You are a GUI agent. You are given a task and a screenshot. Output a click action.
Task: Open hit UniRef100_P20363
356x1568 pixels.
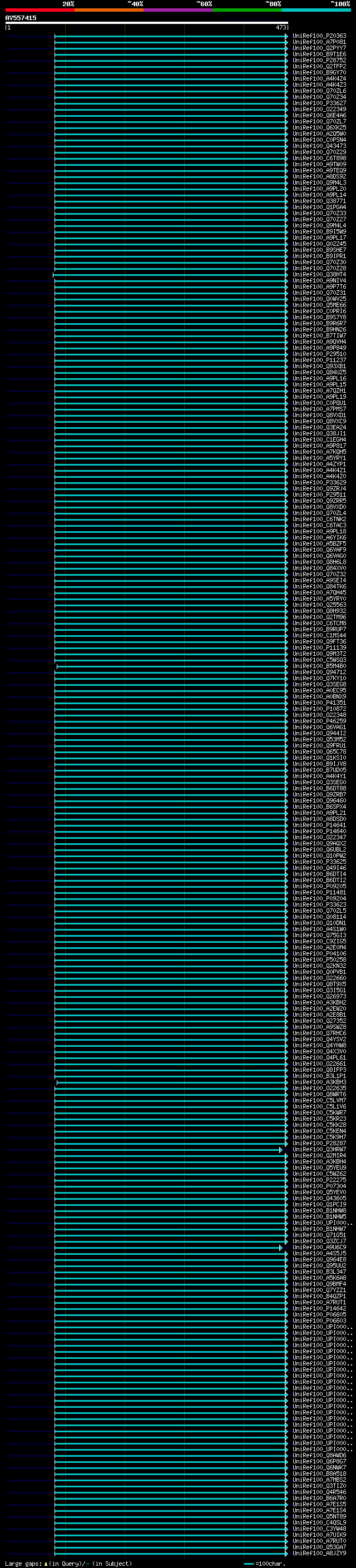319,36
